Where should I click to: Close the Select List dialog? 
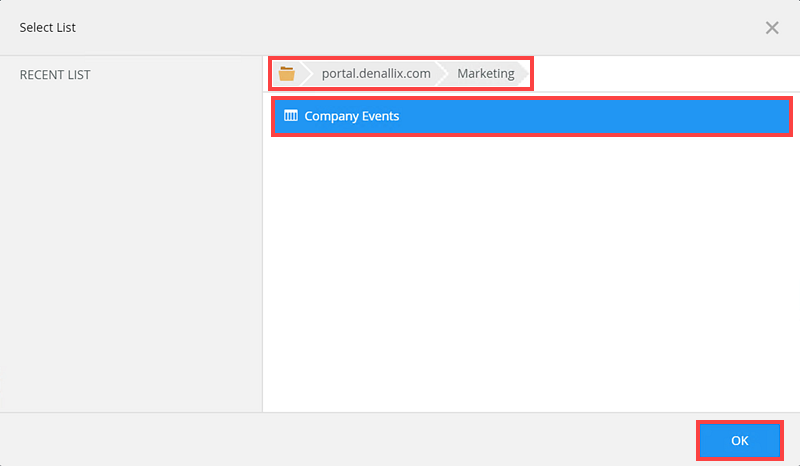772,28
